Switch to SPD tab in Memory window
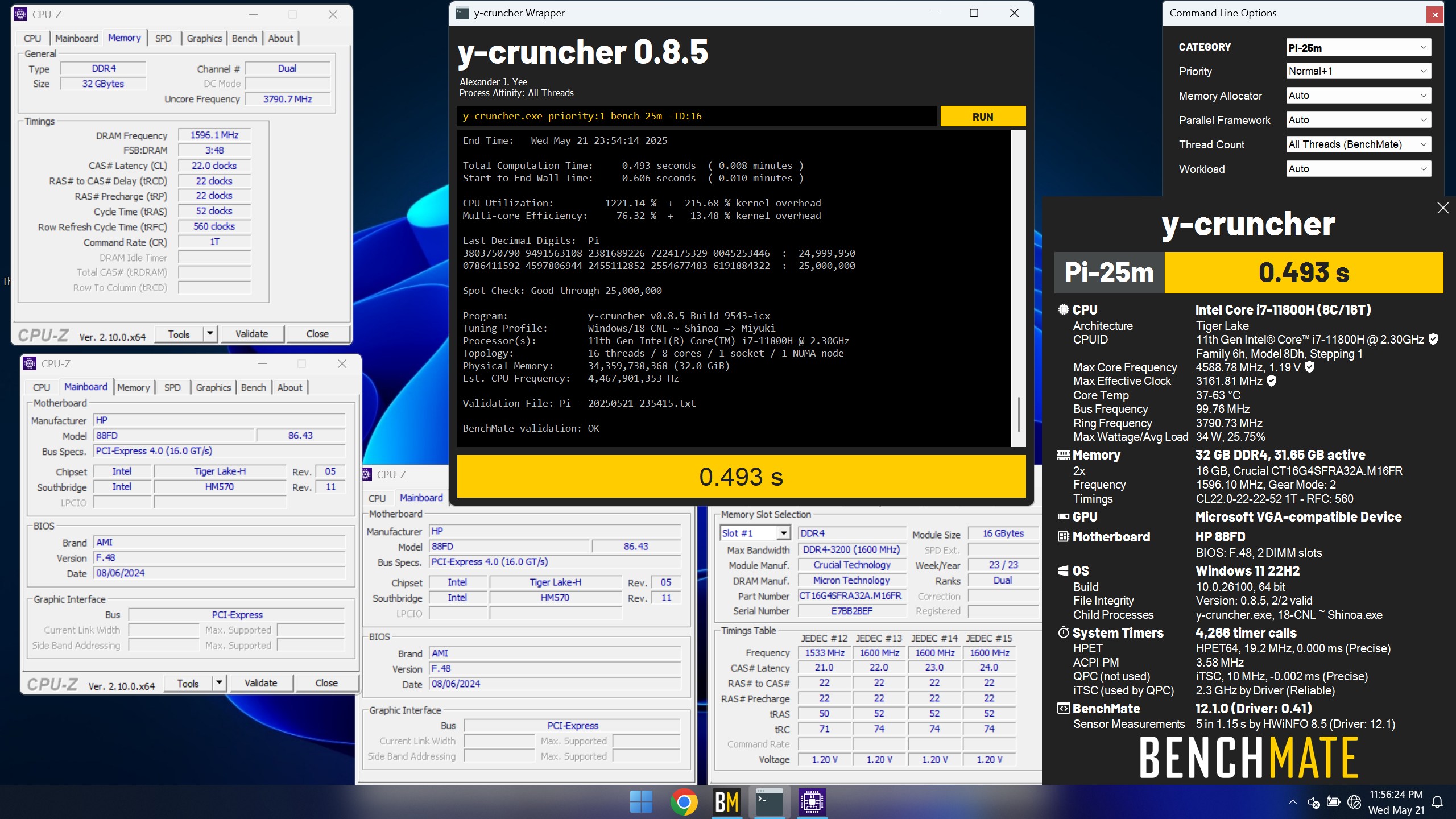Screen dimensions: 1456x819 [163, 39]
